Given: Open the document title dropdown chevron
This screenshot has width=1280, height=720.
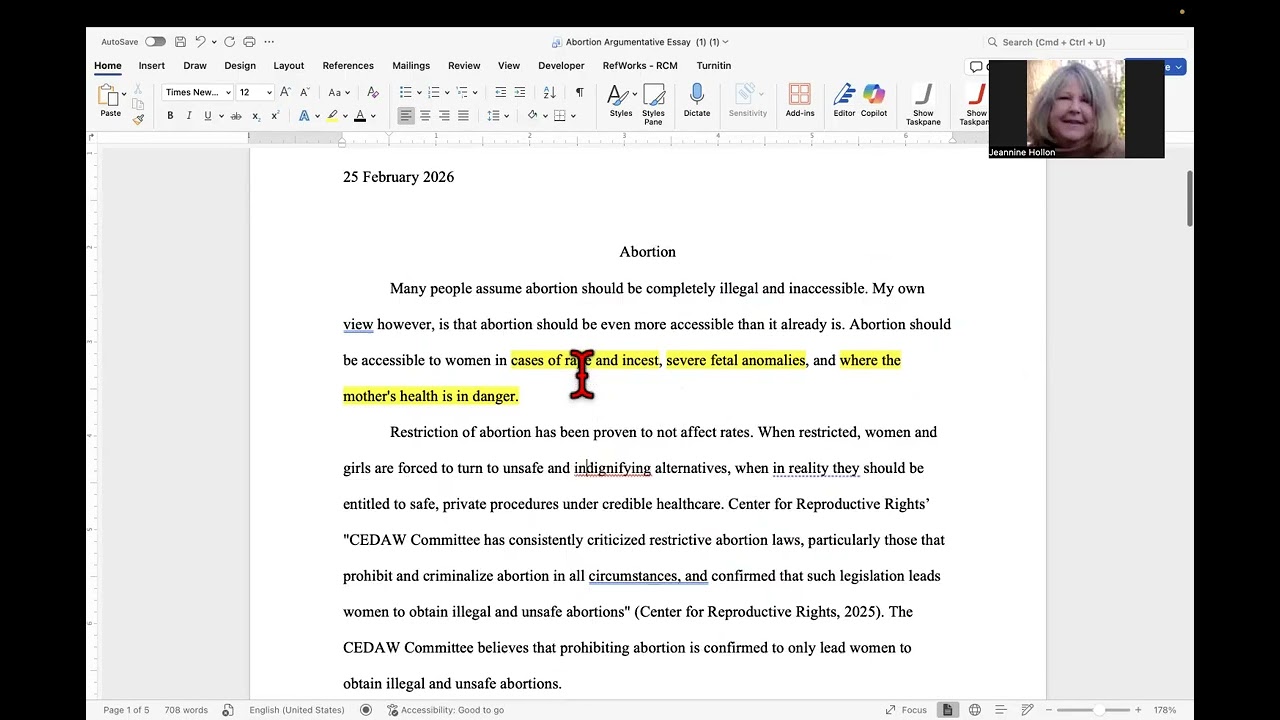Looking at the screenshot, I should [725, 42].
